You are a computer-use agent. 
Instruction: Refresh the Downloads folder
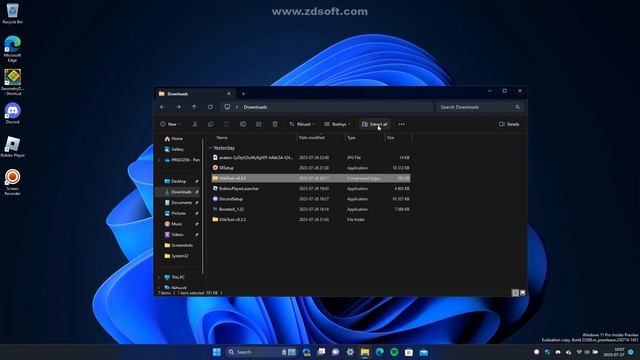pos(210,107)
